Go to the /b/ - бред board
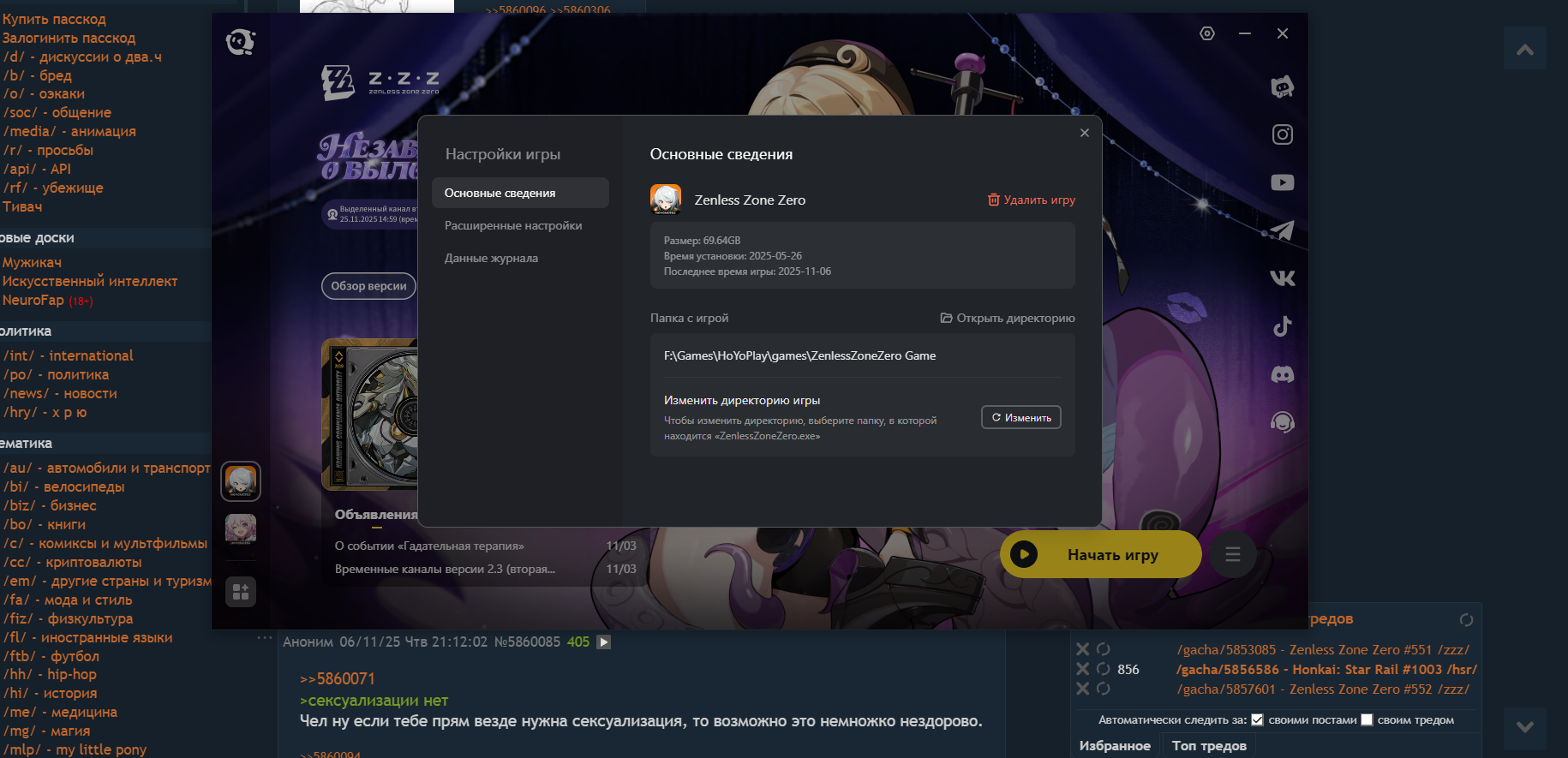Image resolution: width=1568 pixels, height=758 pixels. pyautogui.click(x=38, y=75)
